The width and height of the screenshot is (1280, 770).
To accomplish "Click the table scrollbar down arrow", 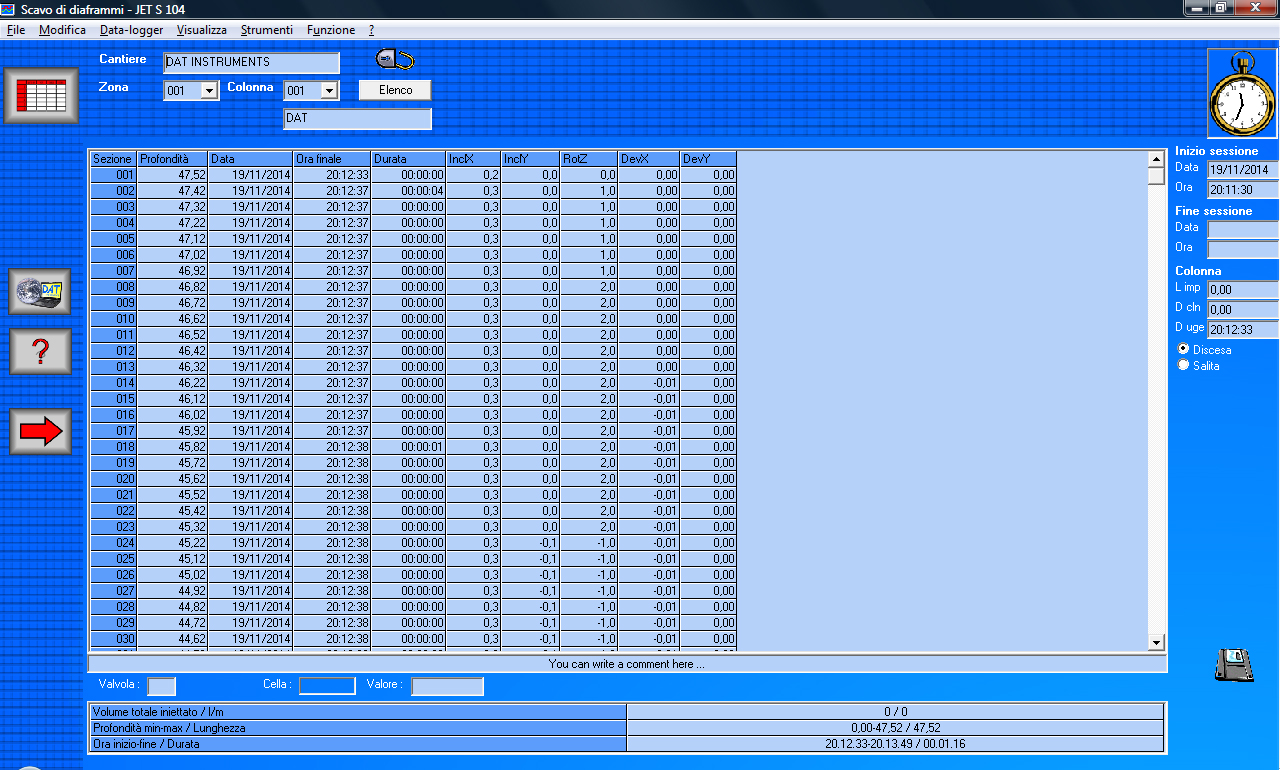I will click(x=1156, y=642).
